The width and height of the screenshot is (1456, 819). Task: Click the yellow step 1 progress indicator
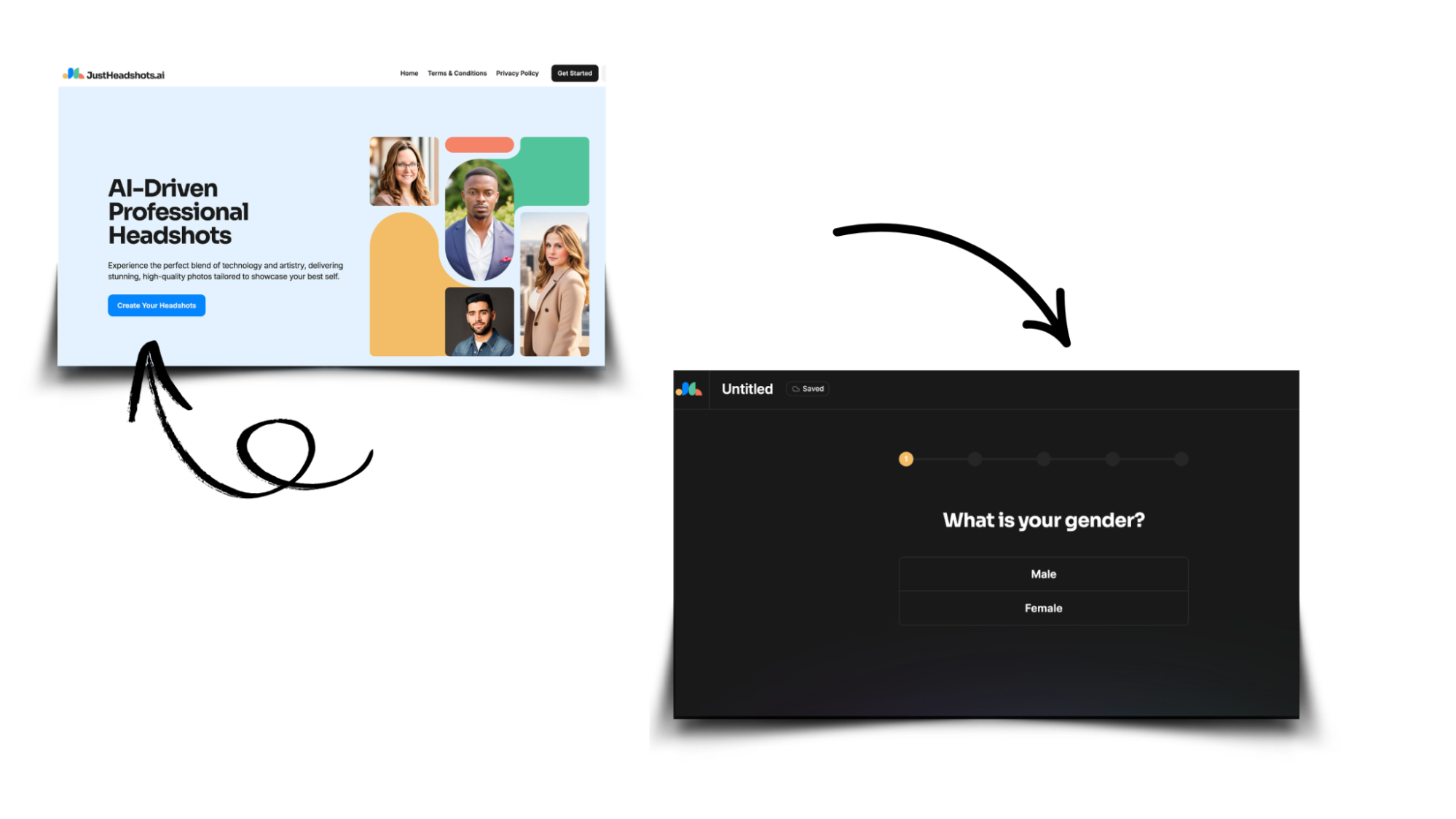pos(905,459)
